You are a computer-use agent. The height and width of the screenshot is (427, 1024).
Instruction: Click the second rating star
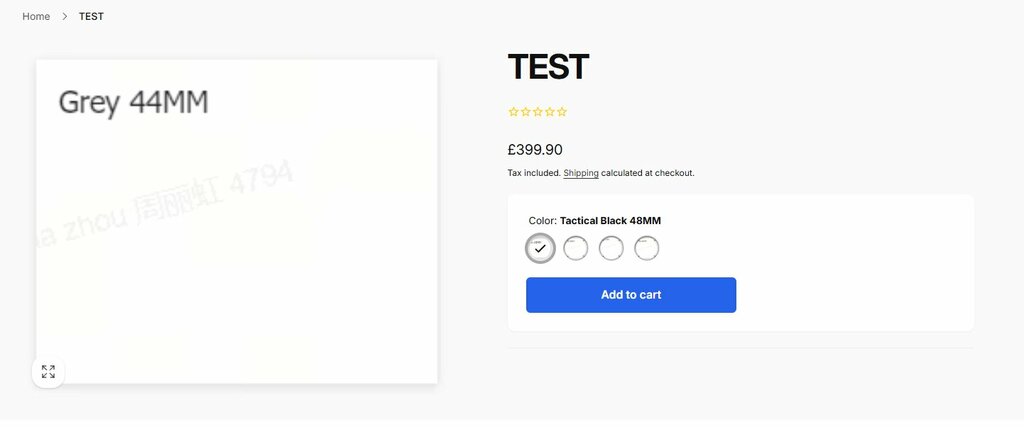pyautogui.click(x=525, y=112)
